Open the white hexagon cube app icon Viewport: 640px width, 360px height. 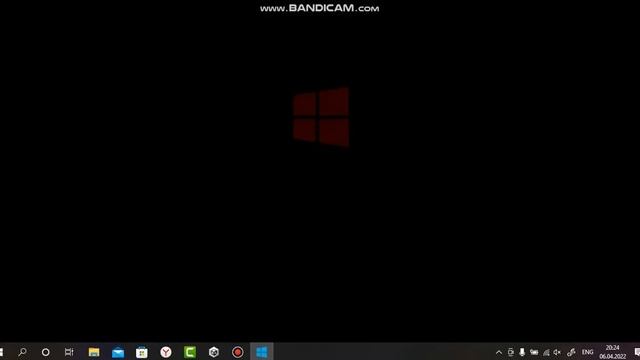point(213,352)
